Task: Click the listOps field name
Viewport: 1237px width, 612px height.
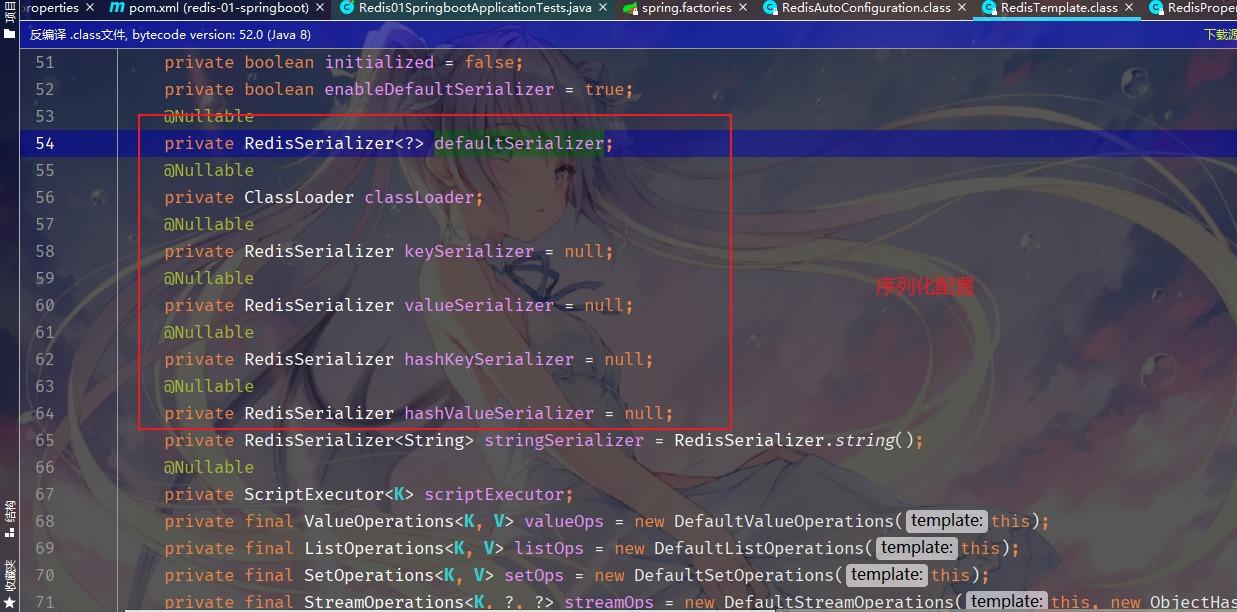Action: 549,548
